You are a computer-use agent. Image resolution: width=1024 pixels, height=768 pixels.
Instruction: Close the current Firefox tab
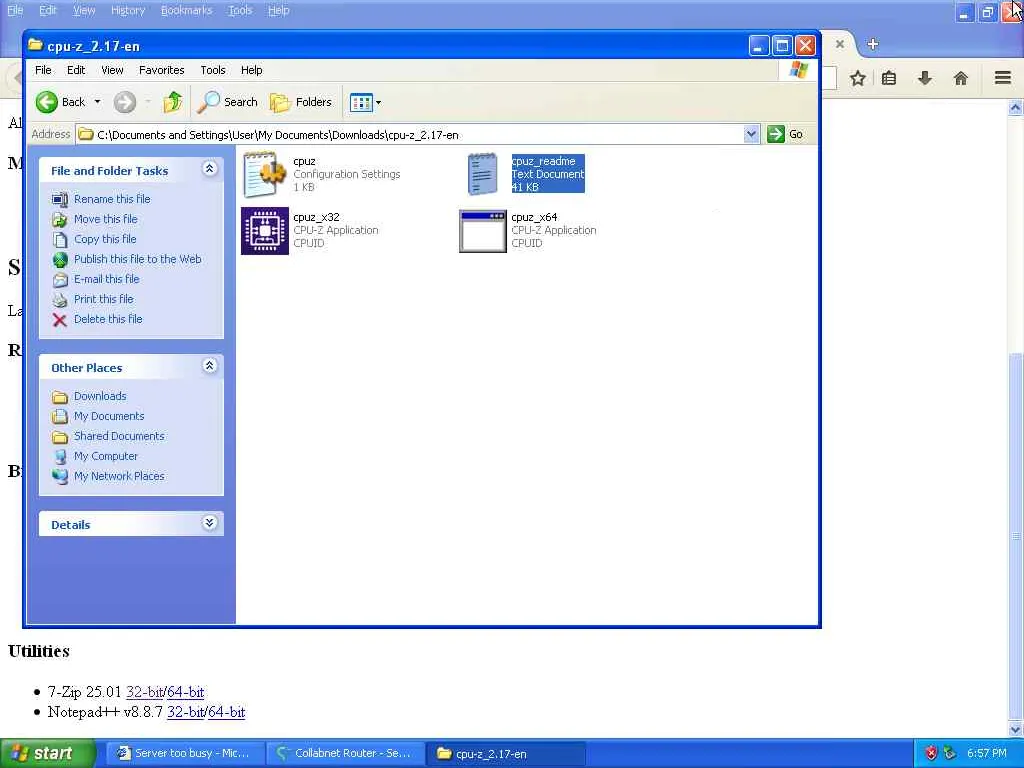click(x=840, y=44)
